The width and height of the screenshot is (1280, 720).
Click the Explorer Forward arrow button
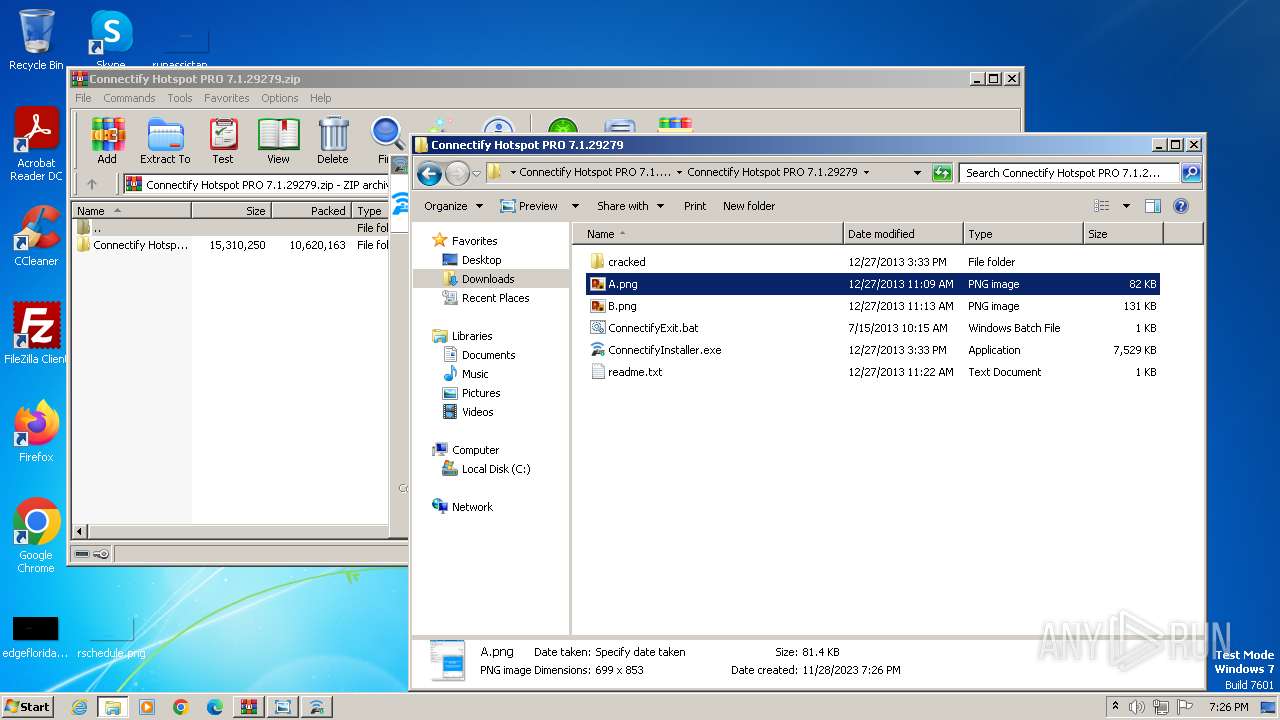(457, 173)
